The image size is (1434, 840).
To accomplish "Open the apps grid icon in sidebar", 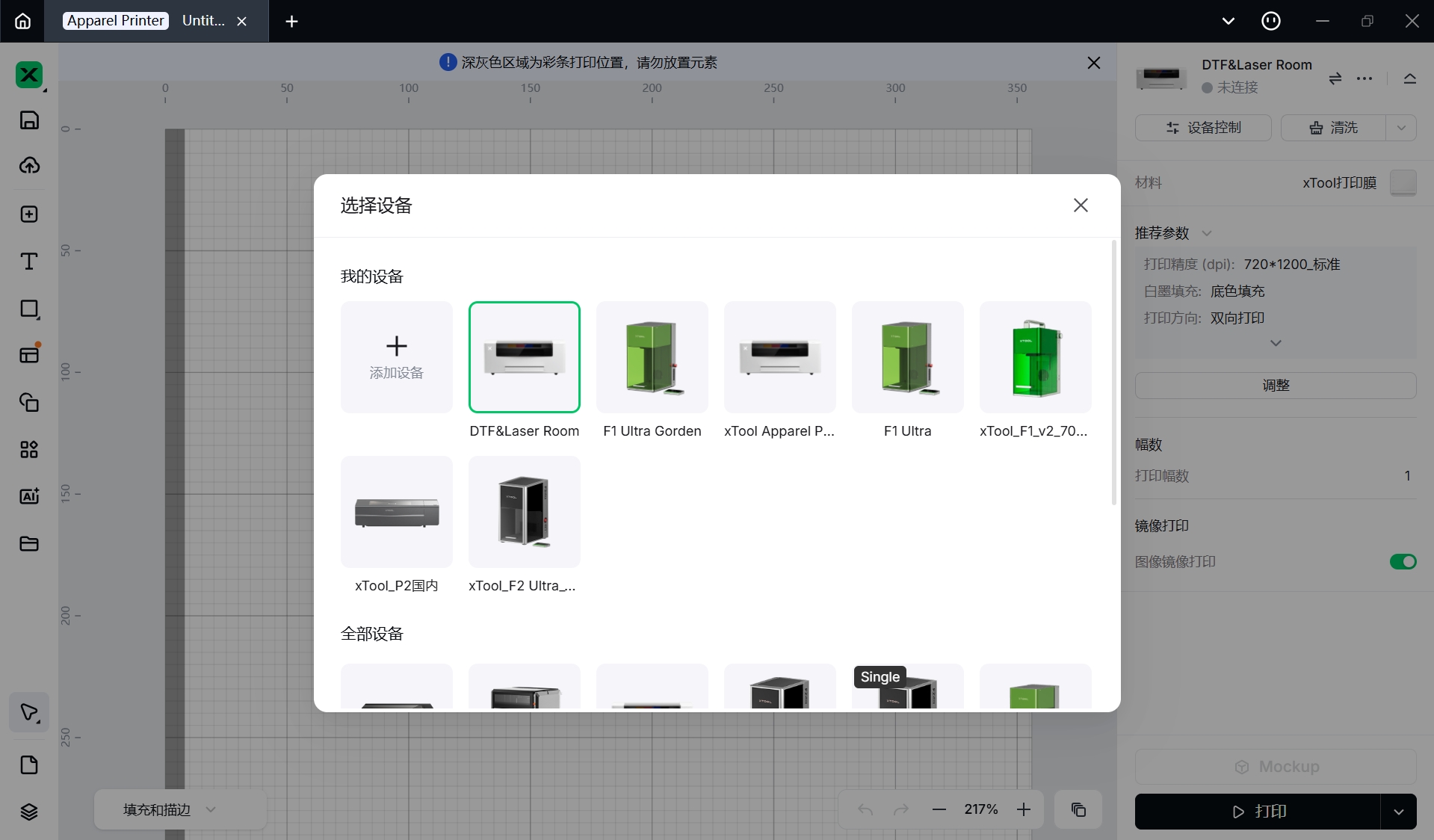I will pos(29,449).
